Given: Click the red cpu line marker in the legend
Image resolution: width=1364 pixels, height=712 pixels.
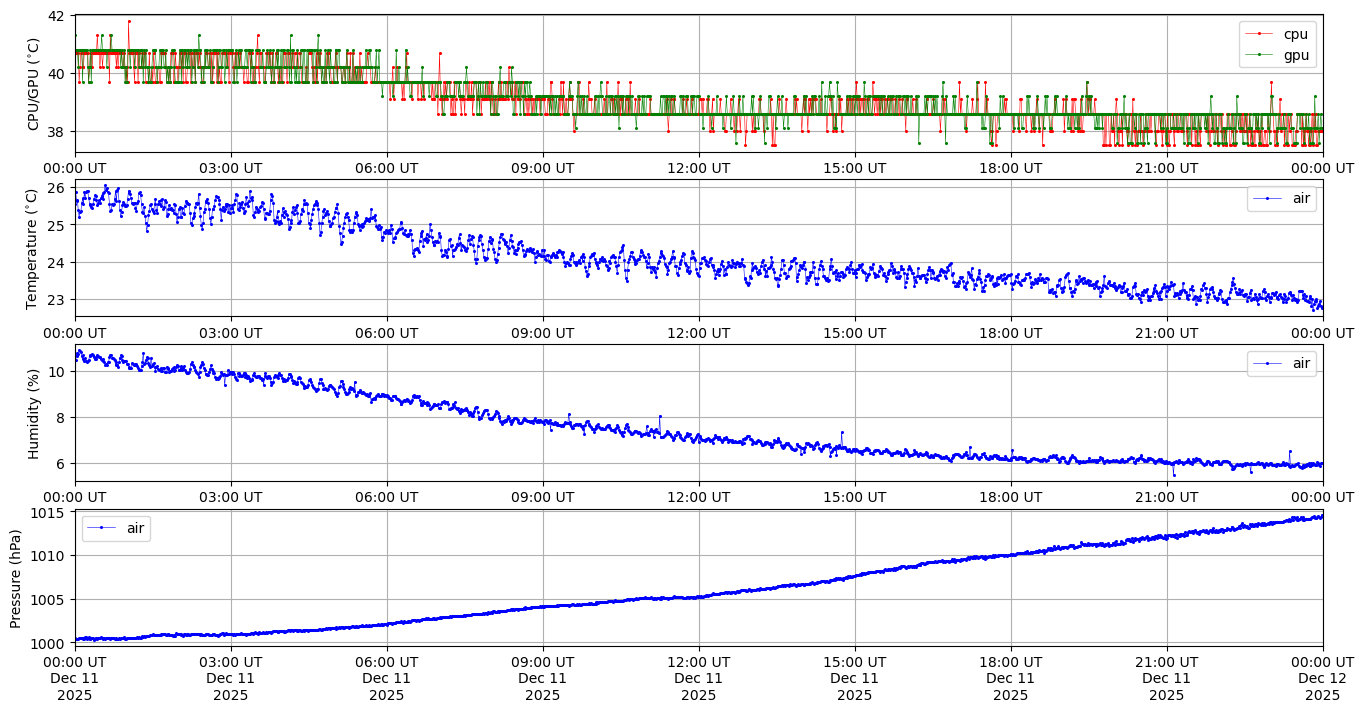Looking at the screenshot, I should (1261, 34).
